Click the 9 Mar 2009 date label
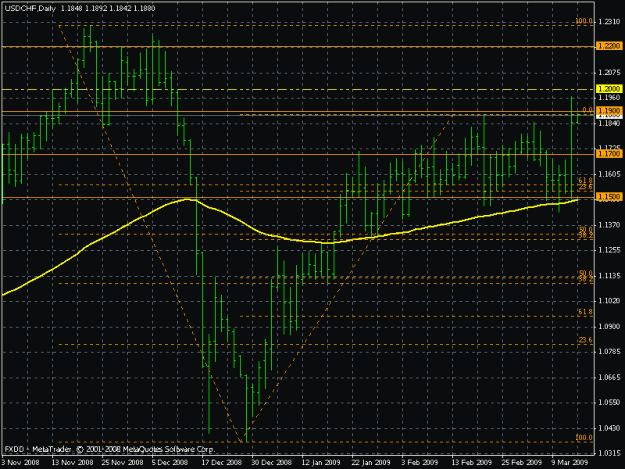Viewport: 625px width, 469px height. (x=570, y=463)
